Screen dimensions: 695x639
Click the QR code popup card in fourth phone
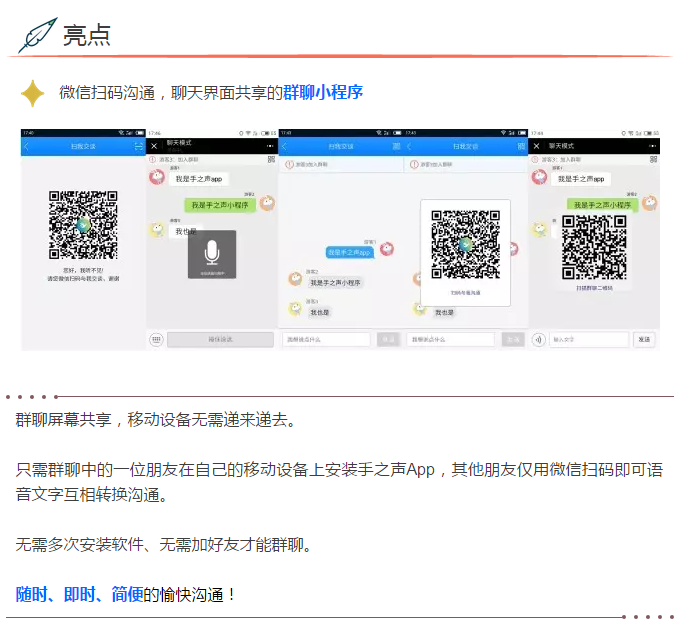click(x=465, y=250)
